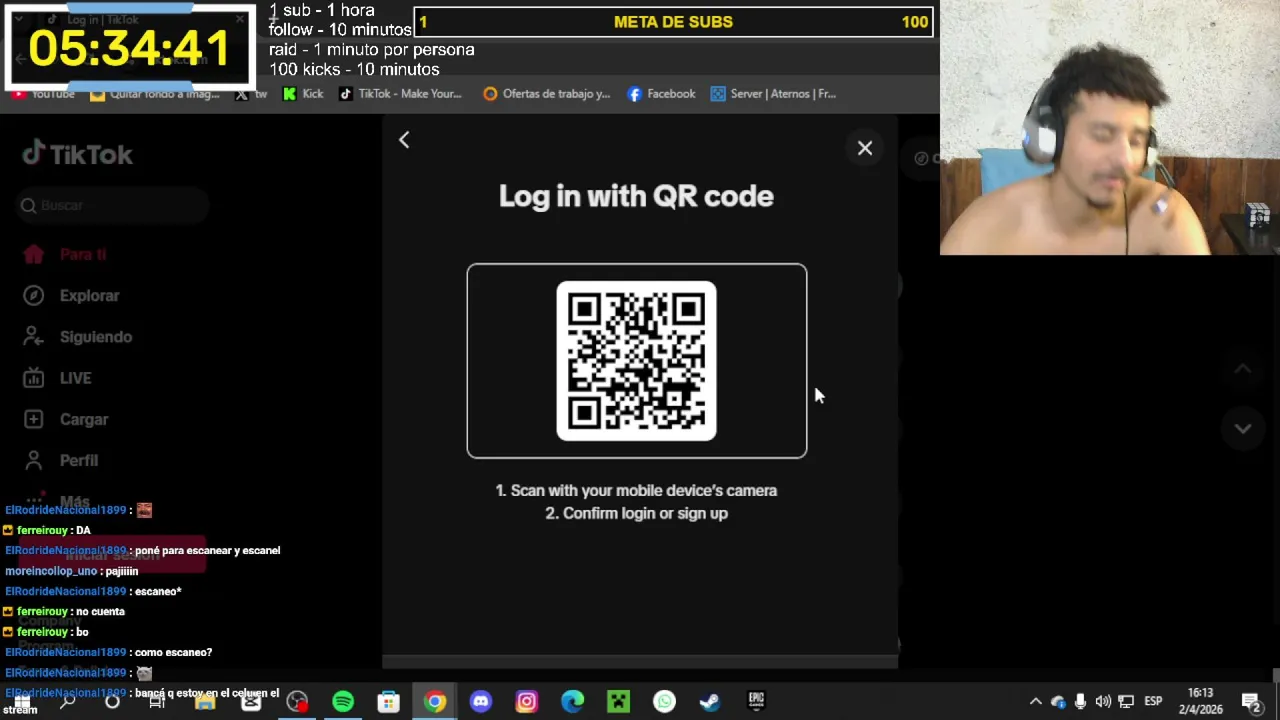The height and width of the screenshot is (720, 1280).
Task: Open the Facebook bookmark
Action: pos(661,94)
